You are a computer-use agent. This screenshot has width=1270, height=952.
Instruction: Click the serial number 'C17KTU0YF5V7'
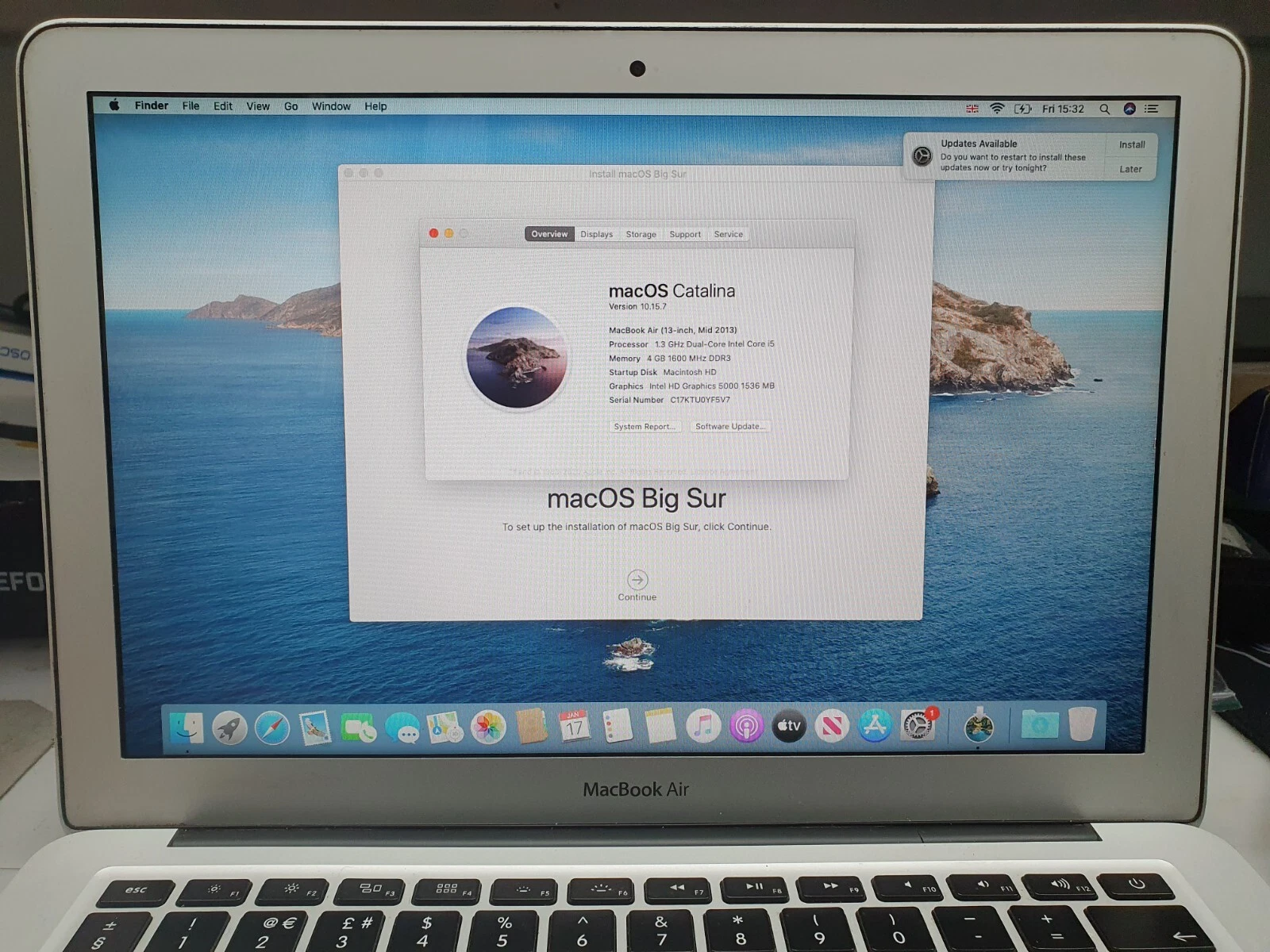coord(700,400)
